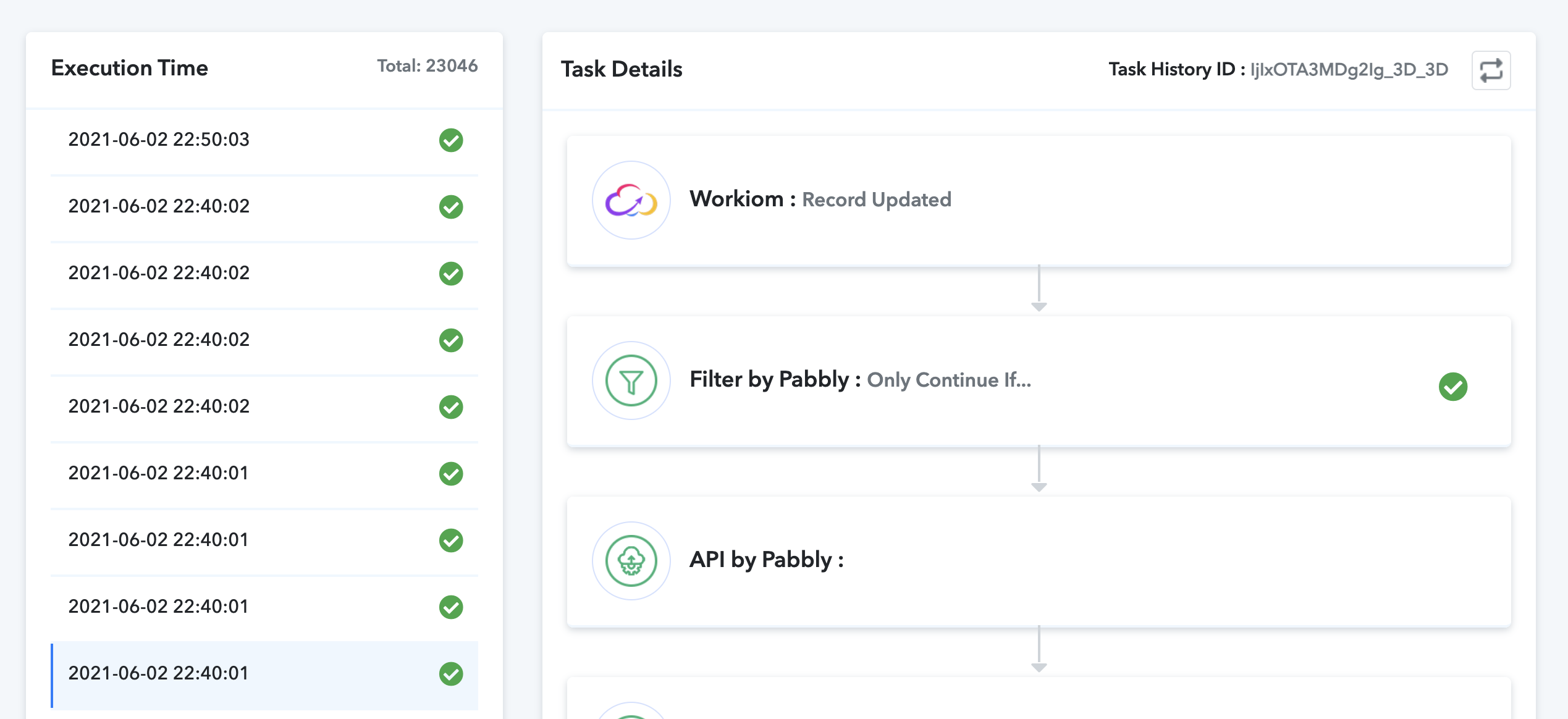This screenshot has width=1568, height=719.
Task: Click green check on Filter by Pabbly step
Action: pos(1452,387)
